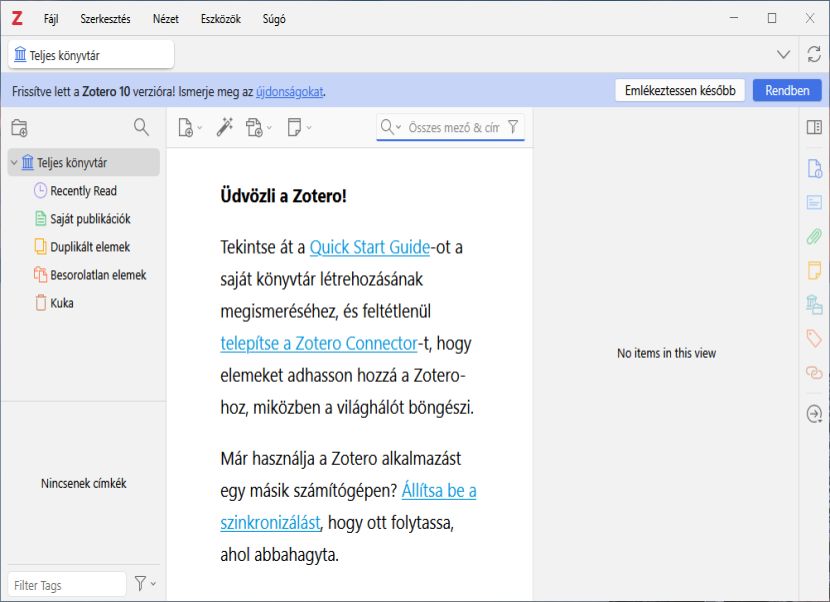This screenshot has width=830, height=602.
Task: Click the locate arrow sidebar icon
Action: click(814, 414)
